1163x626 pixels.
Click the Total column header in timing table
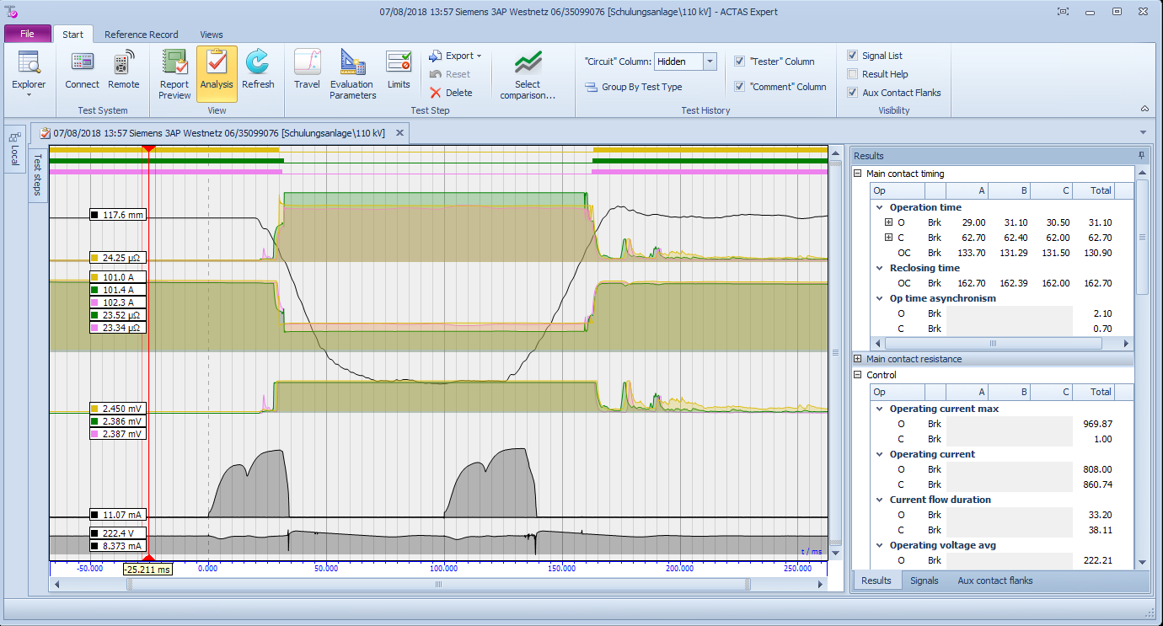[1094, 191]
